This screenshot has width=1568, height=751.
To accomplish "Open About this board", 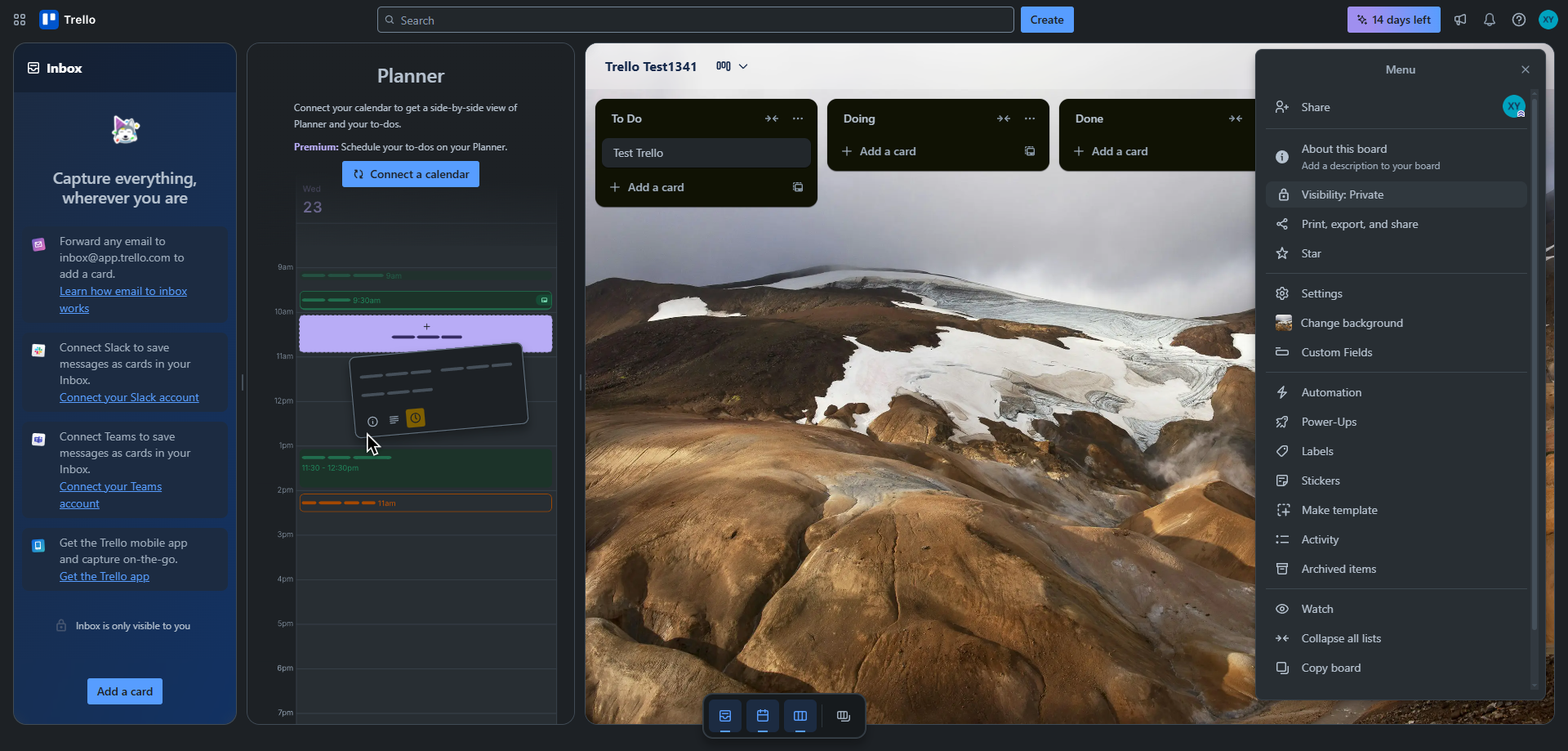I will click(x=1396, y=157).
